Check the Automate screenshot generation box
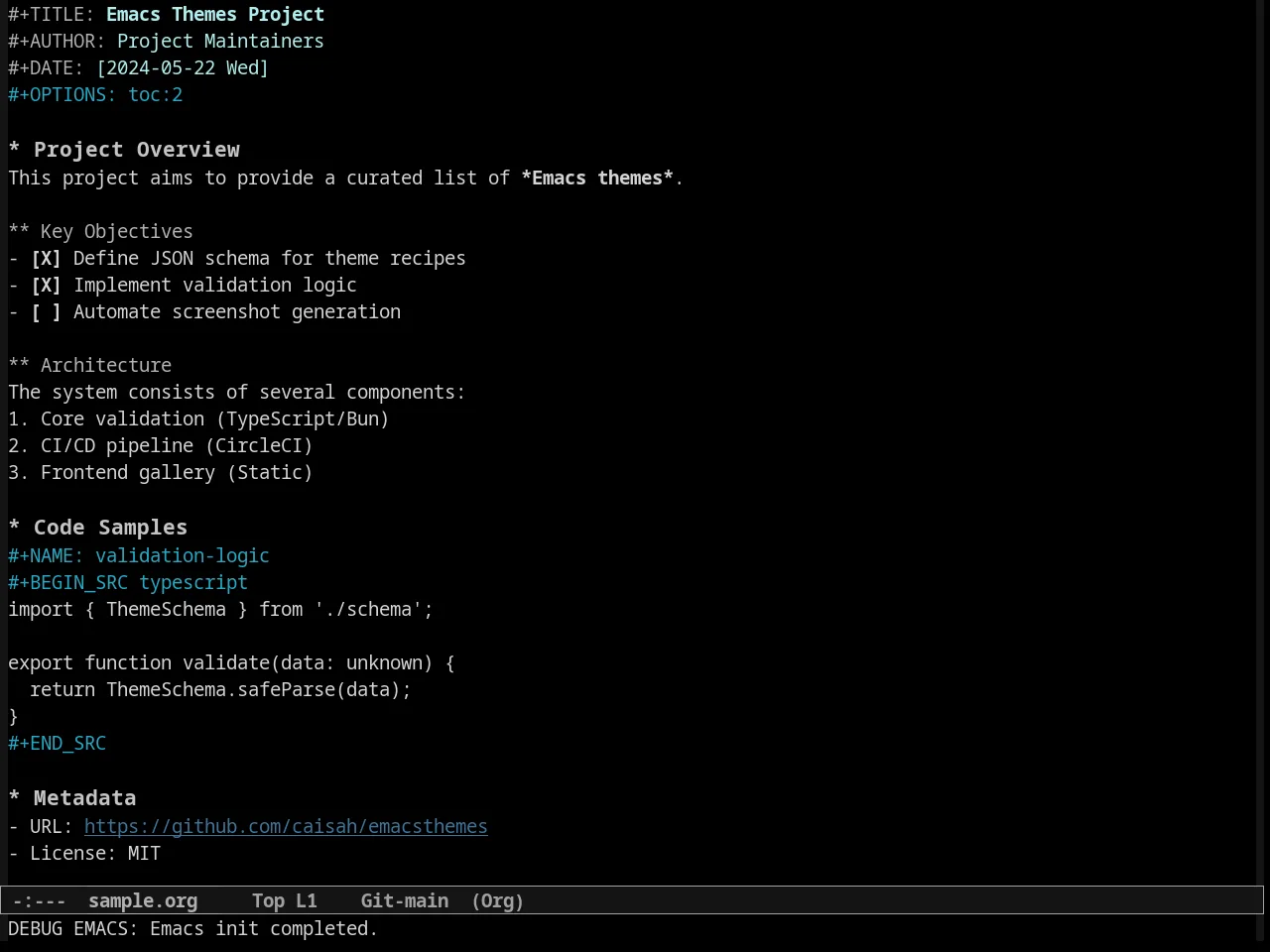1270x952 pixels. tap(46, 312)
